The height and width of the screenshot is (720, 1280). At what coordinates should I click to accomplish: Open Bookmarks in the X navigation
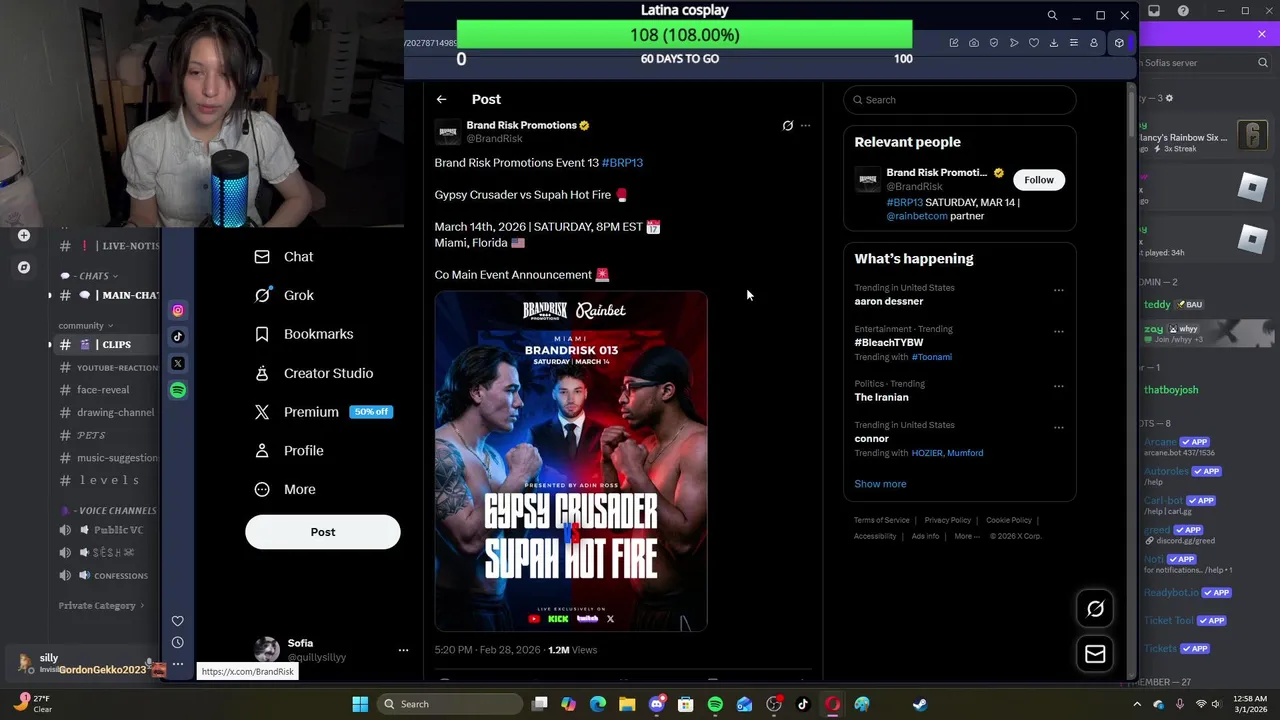(x=304, y=334)
